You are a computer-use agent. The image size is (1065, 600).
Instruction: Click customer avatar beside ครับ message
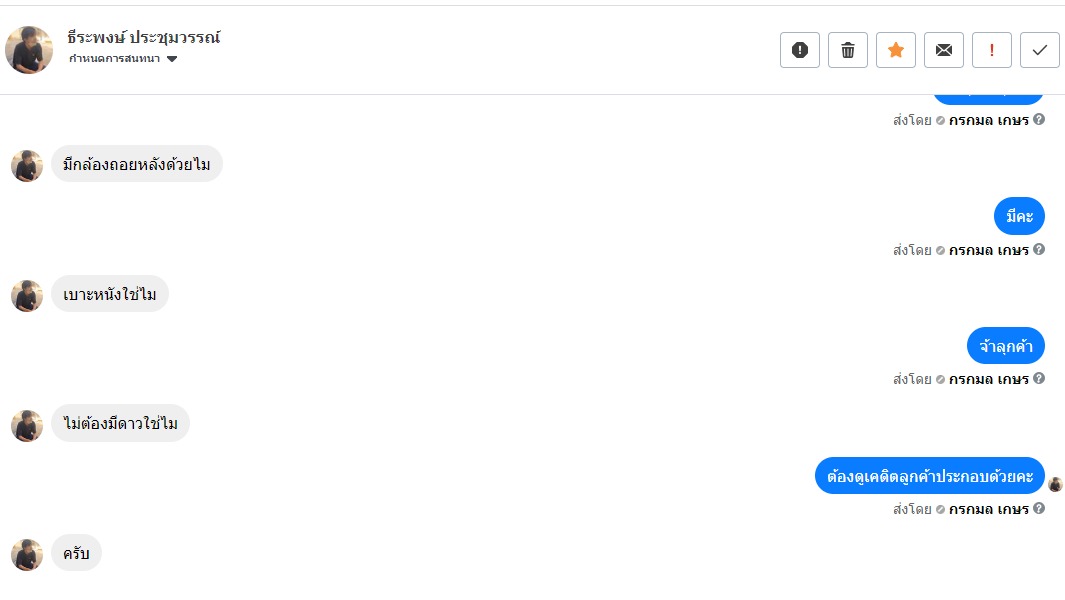(x=27, y=555)
